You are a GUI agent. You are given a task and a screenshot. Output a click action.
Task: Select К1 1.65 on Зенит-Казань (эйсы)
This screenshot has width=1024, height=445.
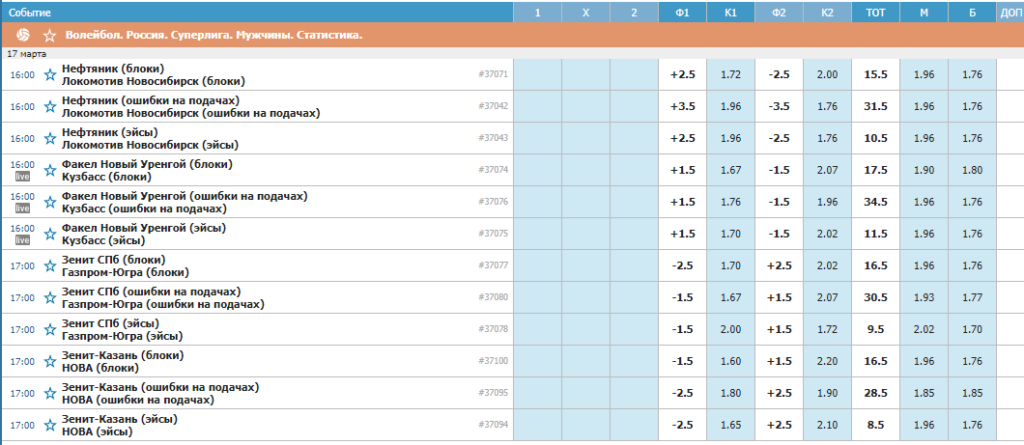731,425
